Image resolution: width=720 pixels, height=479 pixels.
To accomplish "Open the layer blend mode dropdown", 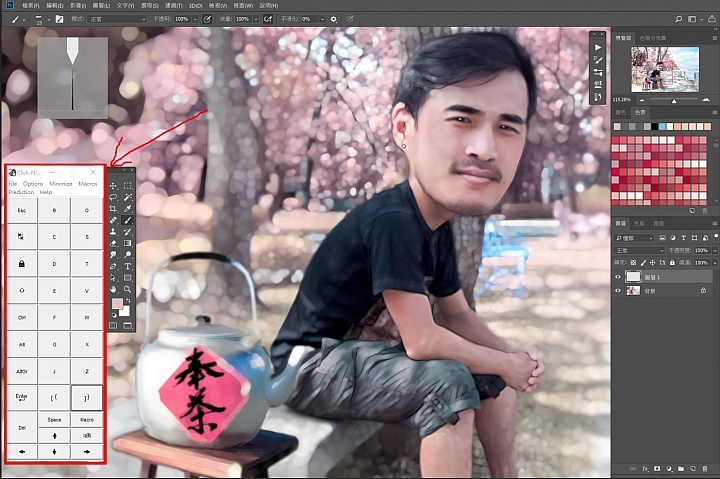I will [639, 251].
